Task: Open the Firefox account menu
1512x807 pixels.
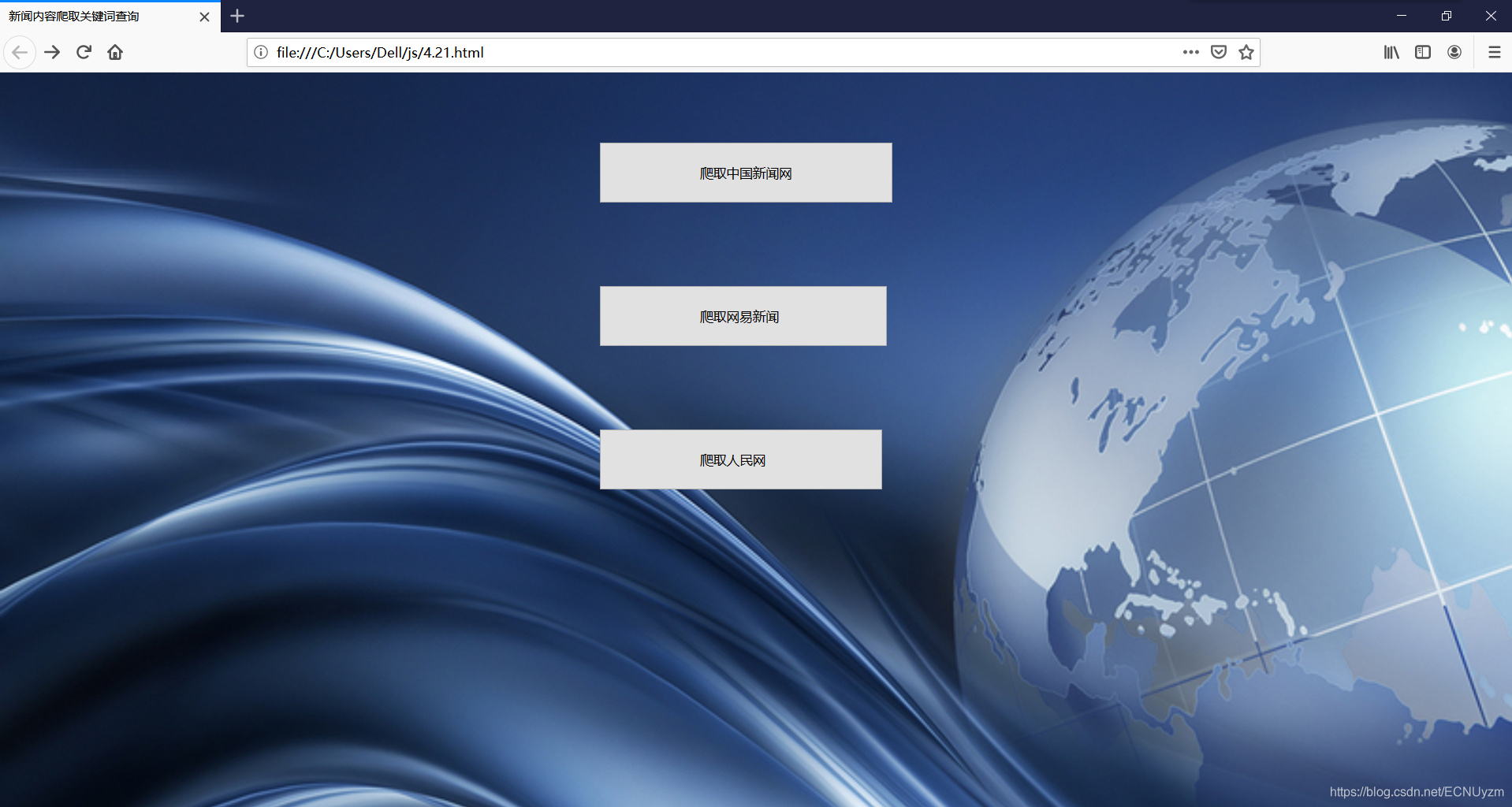Action: (x=1454, y=53)
